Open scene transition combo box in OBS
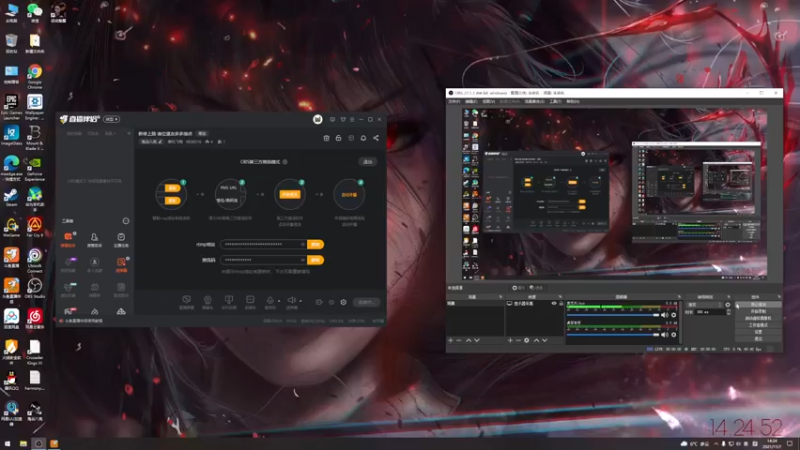This screenshot has width=800, height=450. pyautogui.click(x=706, y=305)
